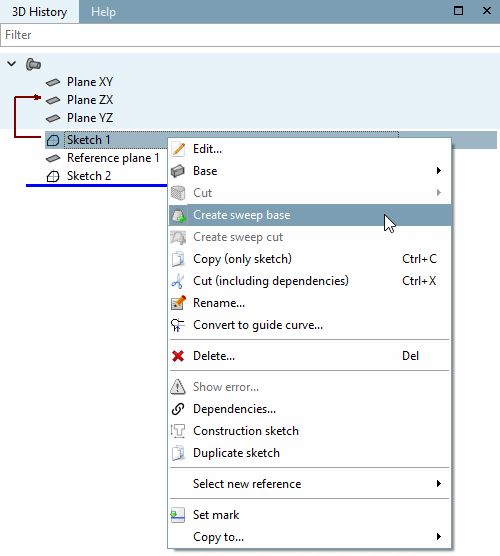500x556 pixels.
Task: Click the pencil icon beside Edit
Action: pyautogui.click(x=178, y=149)
